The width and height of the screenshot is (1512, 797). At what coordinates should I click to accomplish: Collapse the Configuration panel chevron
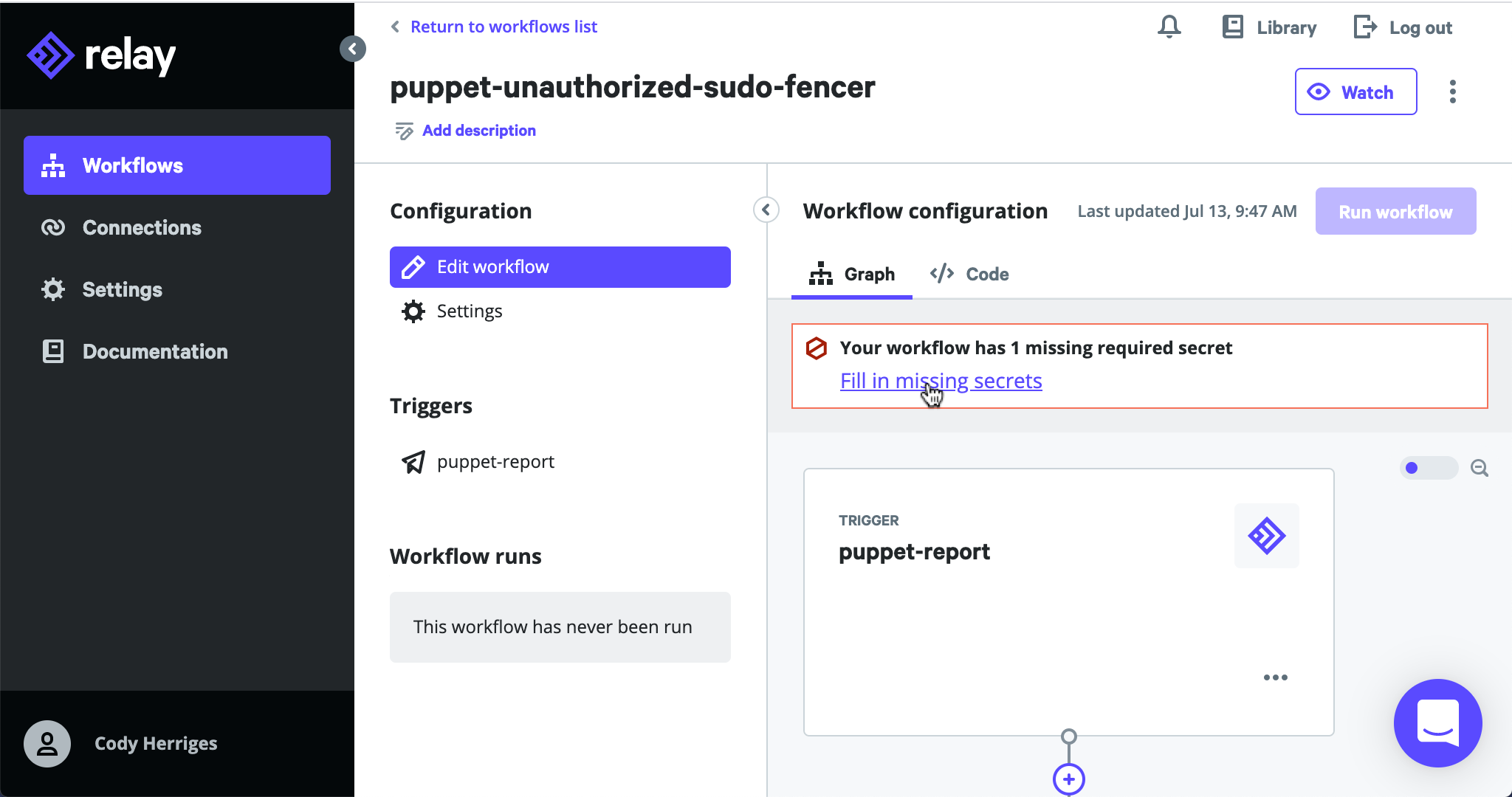(x=766, y=210)
